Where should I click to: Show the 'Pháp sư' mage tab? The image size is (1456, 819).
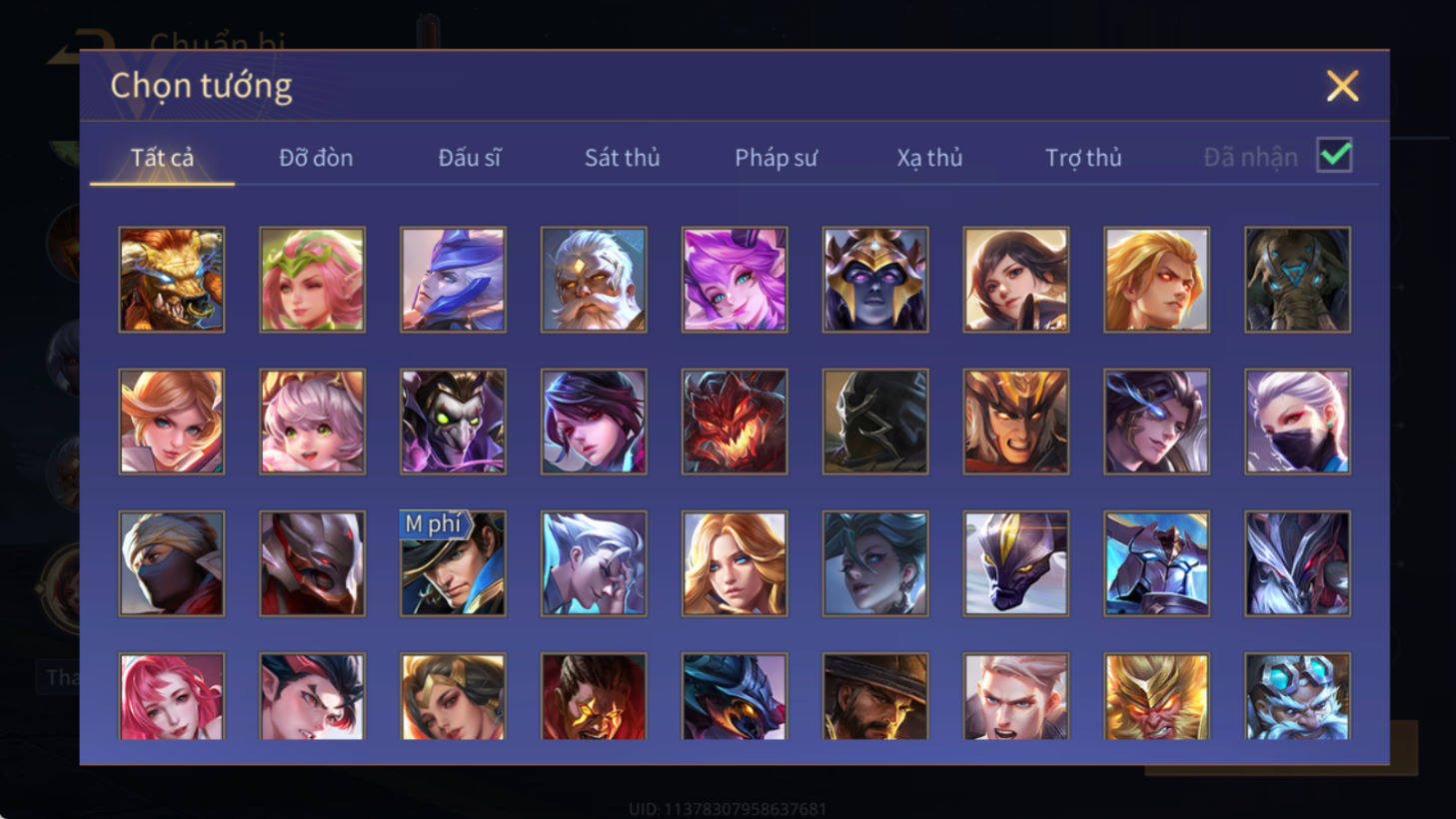tap(775, 158)
